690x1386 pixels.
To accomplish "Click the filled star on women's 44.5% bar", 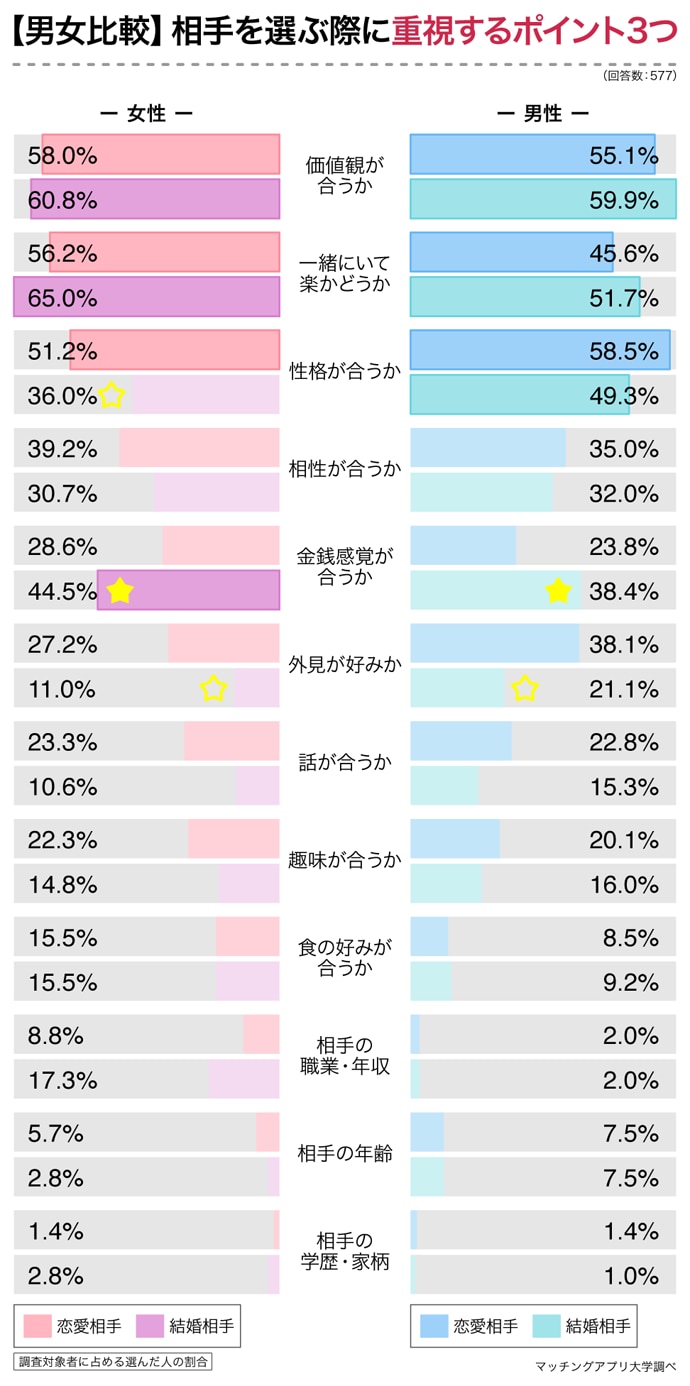I will coord(120,591).
